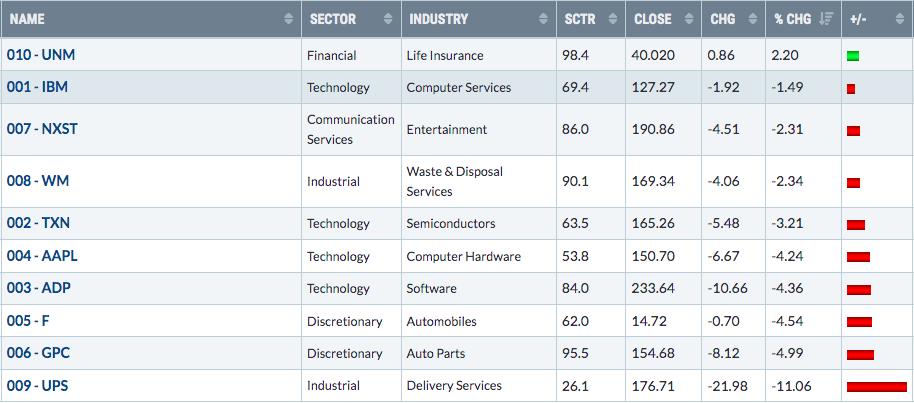Select the 005 - F ticker link

[x=28, y=321]
